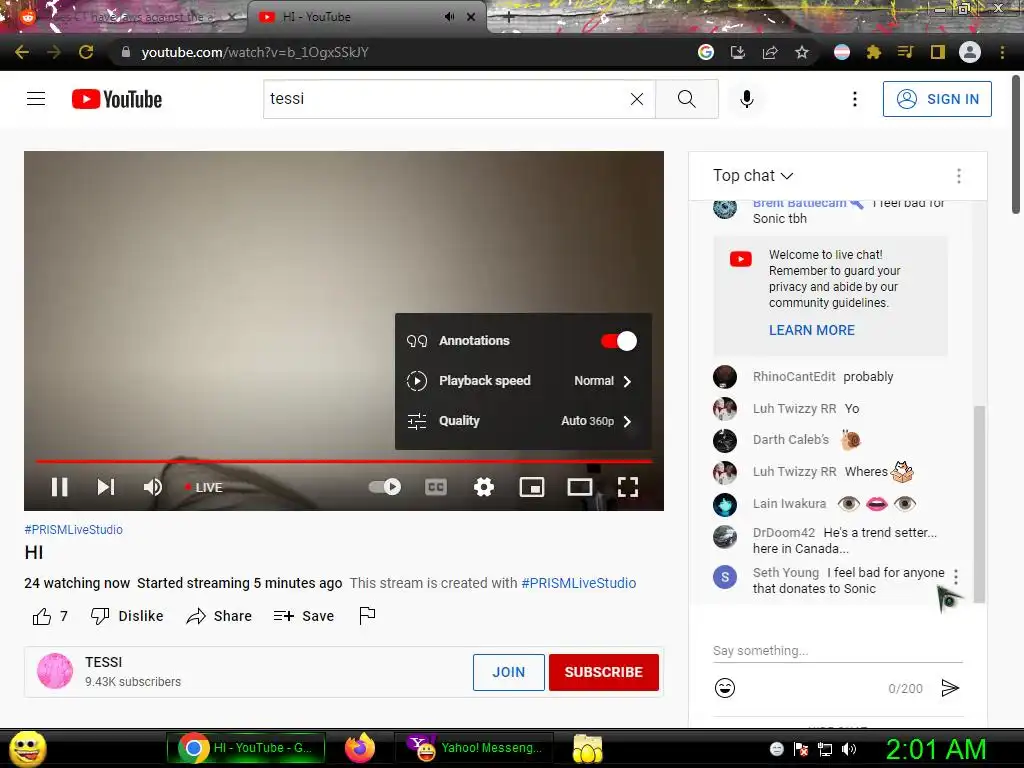Enter full screen video mode
Image resolution: width=1024 pixels, height=768 pixels.
(x=628, y=487)
